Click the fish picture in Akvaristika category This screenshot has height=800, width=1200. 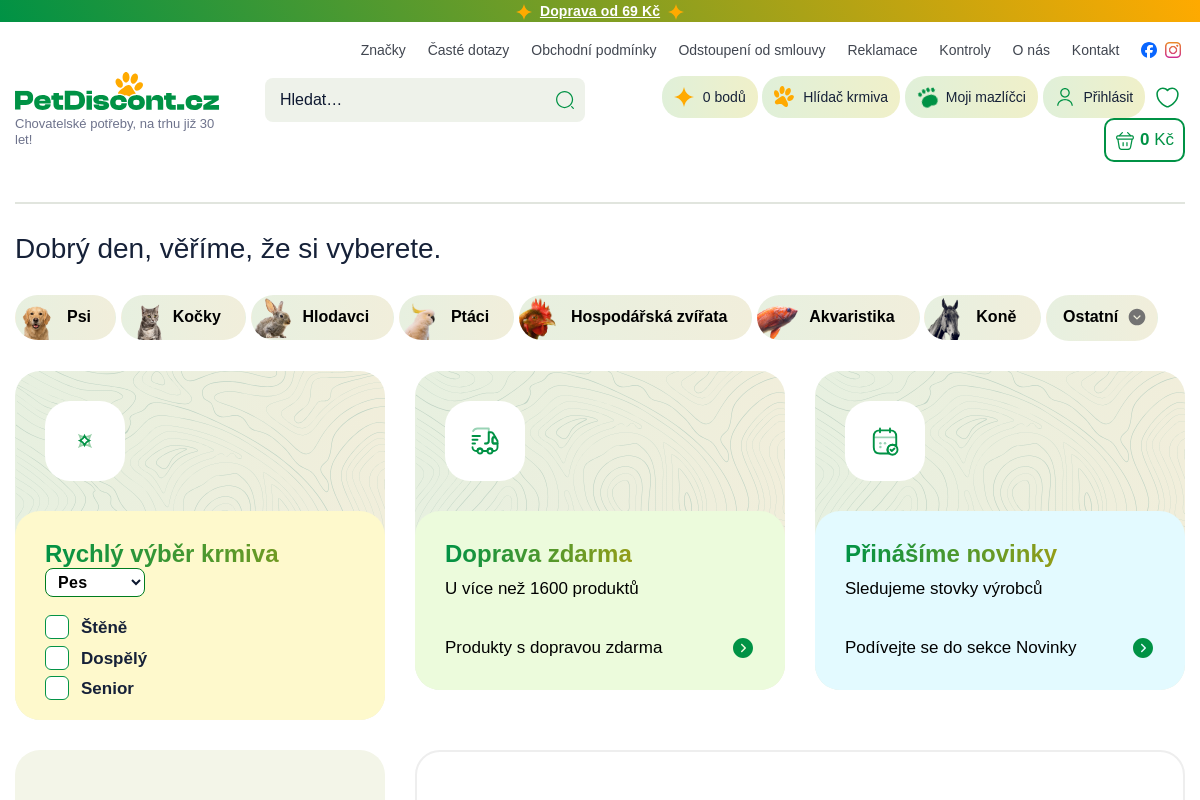coord(777,321)
